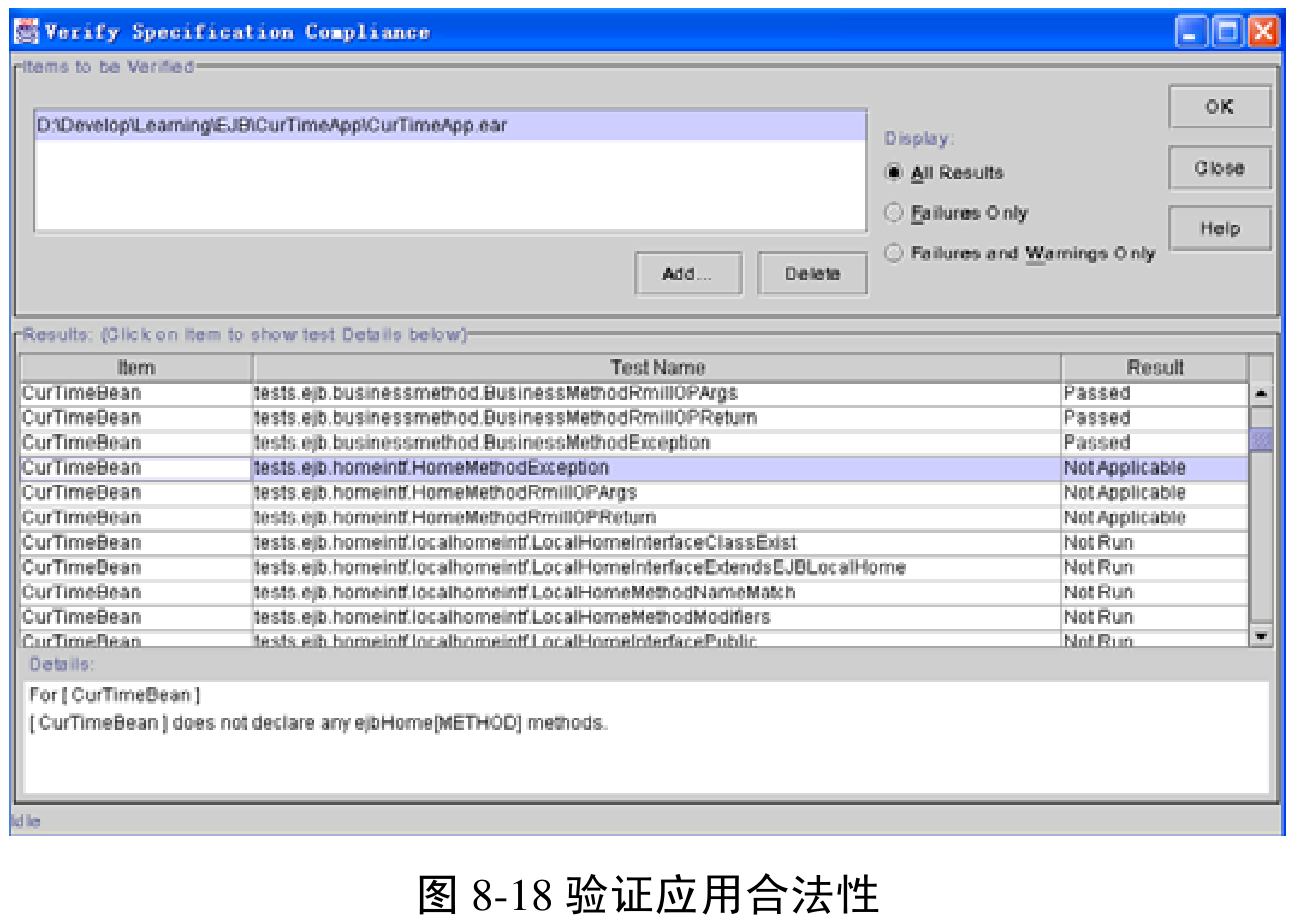Click the Item column header
The image size is (1297, 922).
click(x=136, y=367)
